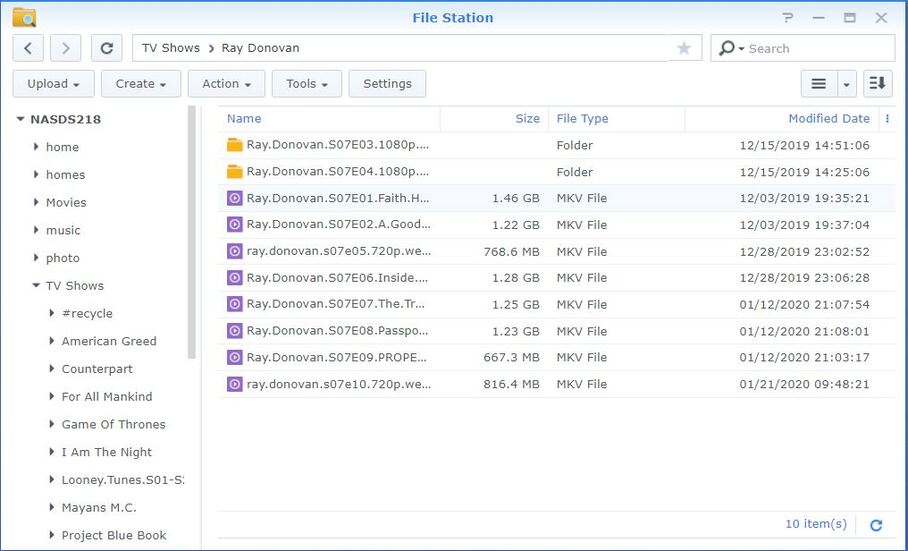Expand the Movies folder arrow
This screenshot has height=551, width=908.
(36, 203)
